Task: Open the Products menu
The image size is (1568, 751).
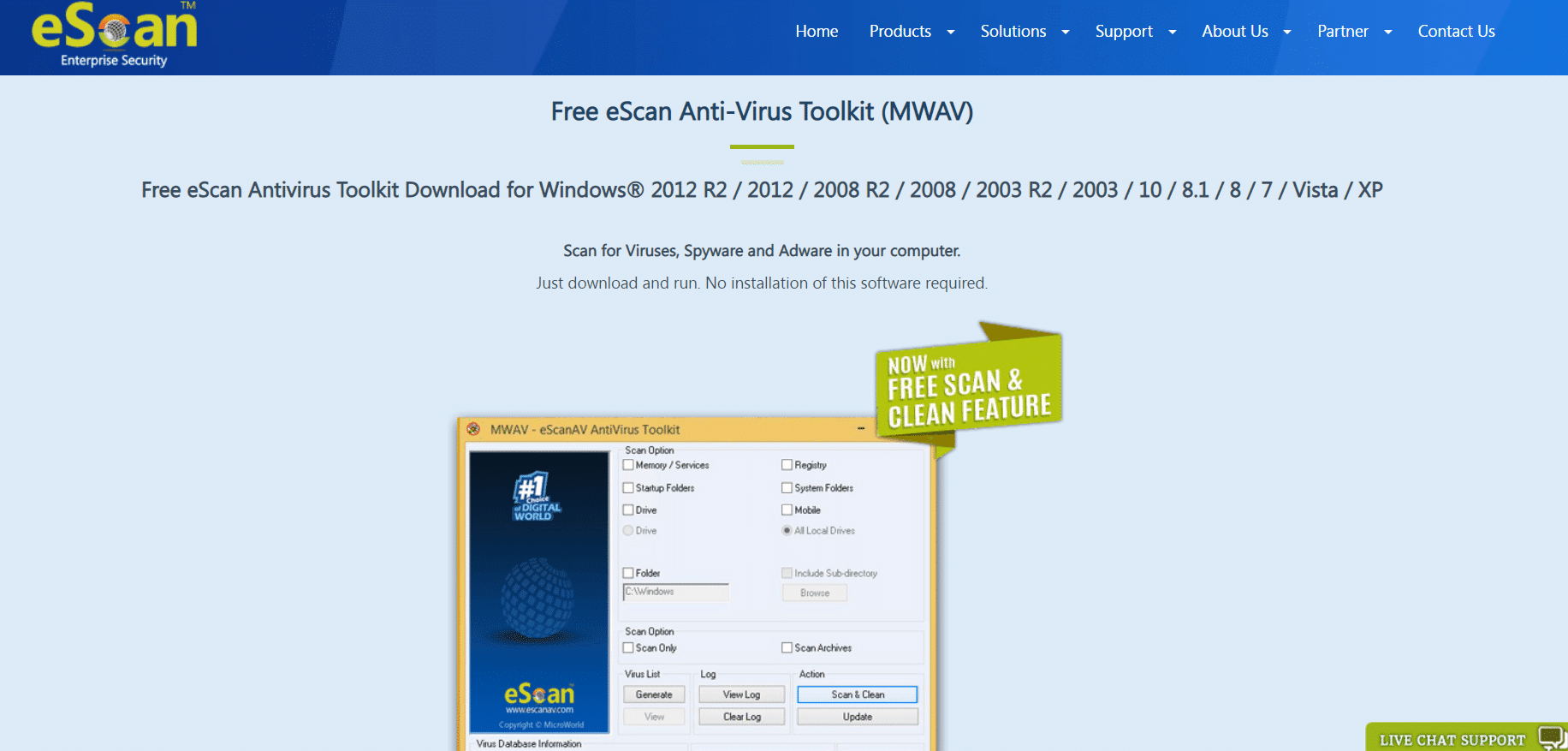Action: click(900, 31)
